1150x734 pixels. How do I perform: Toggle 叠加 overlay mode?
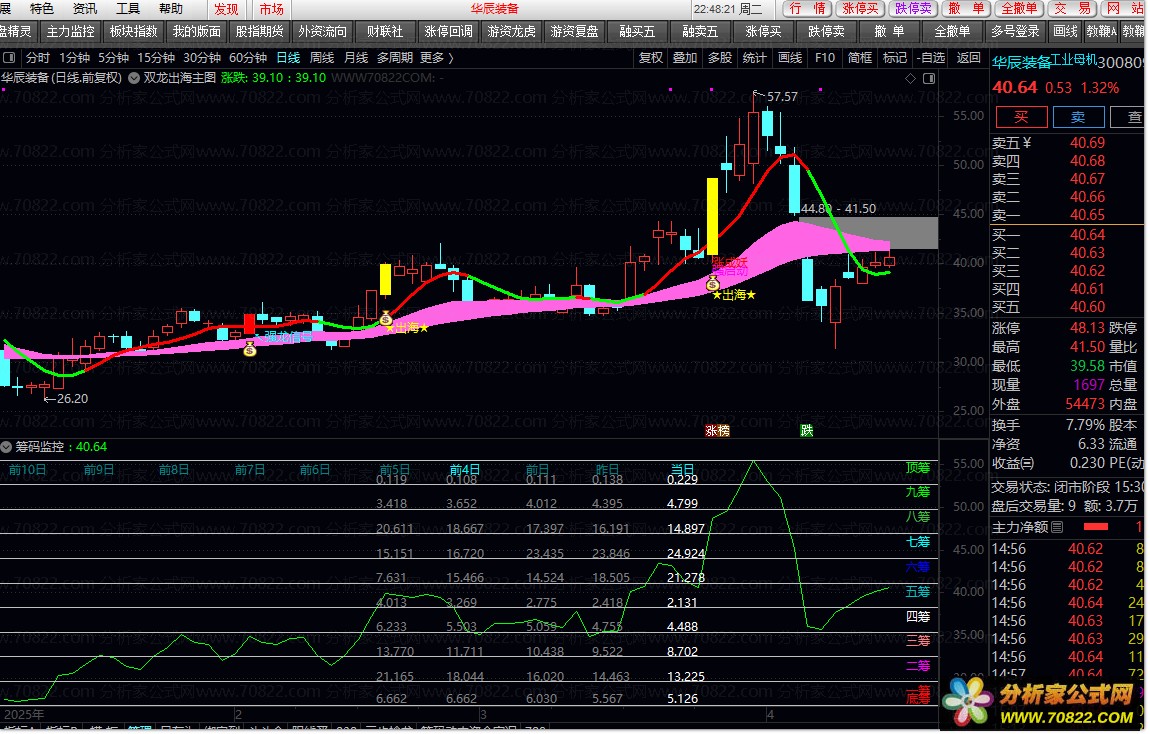point(685,58)
